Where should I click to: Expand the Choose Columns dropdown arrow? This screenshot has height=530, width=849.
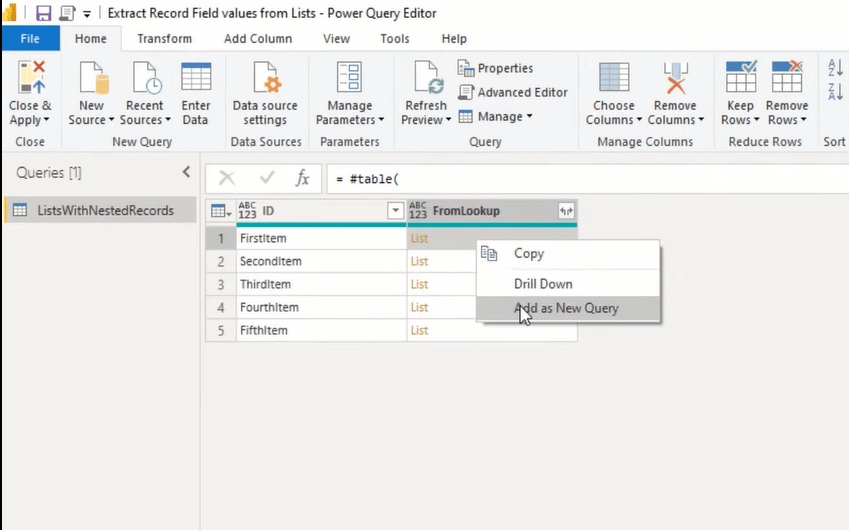pos(639,120)
